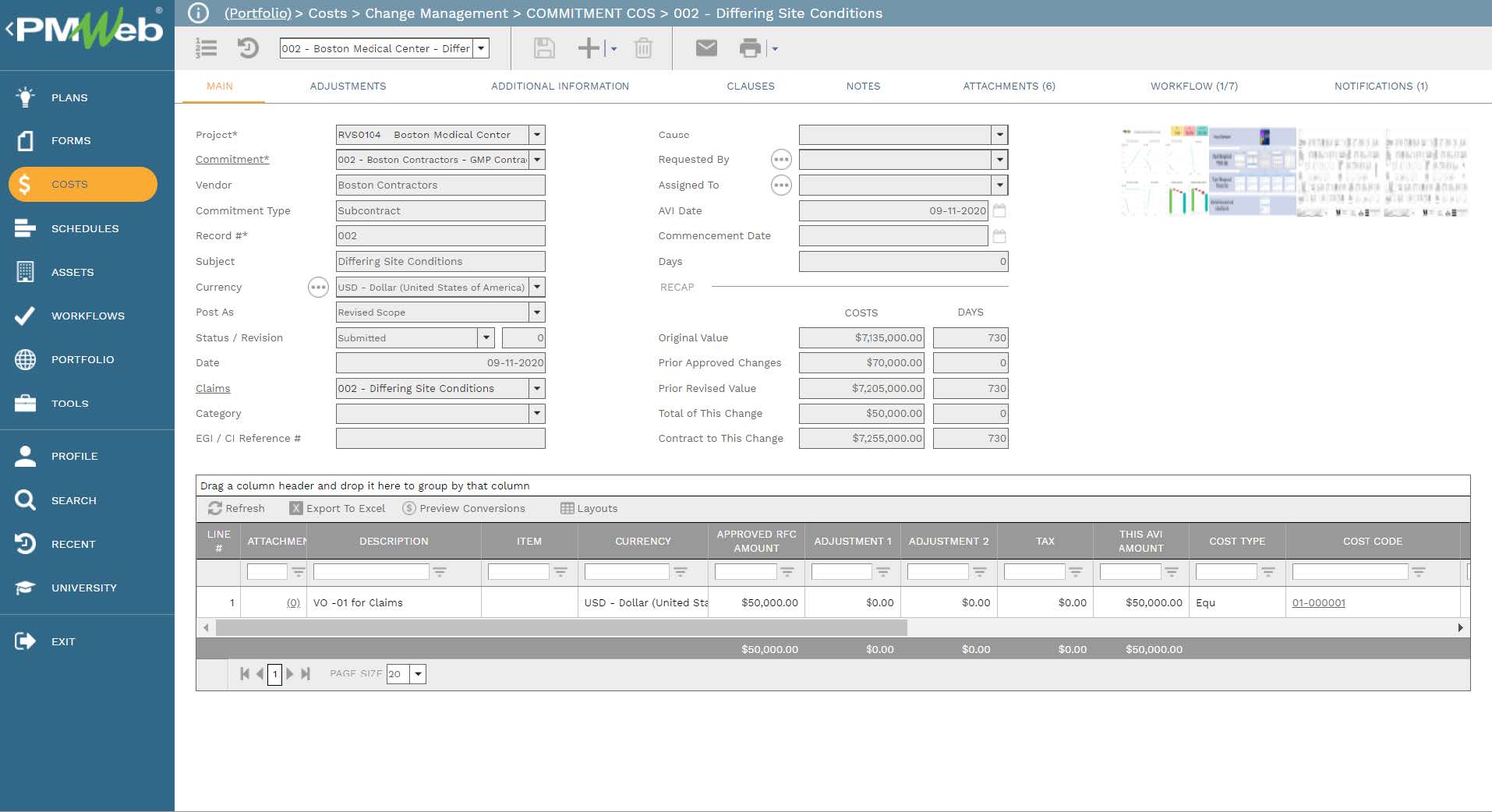
Task: Expand the Cause dropdown
Action: pyautogui.click(x=999, y=135)
